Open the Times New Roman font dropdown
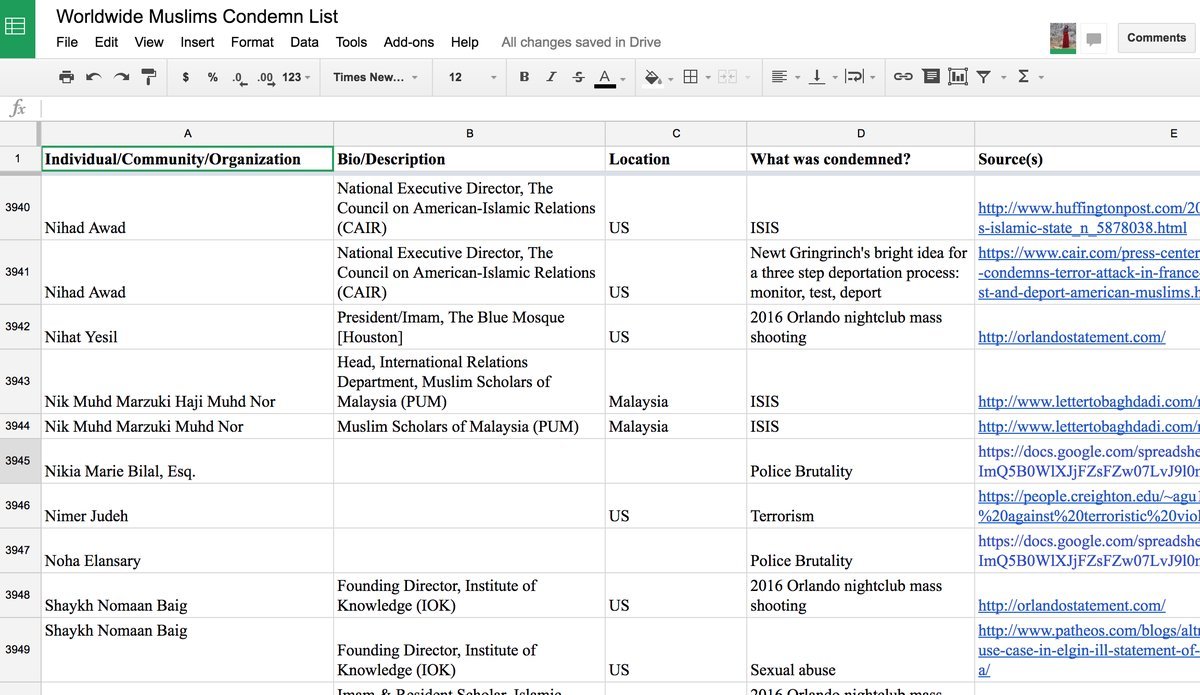This screenshot has width=1200, height=695. click(375, 77)
